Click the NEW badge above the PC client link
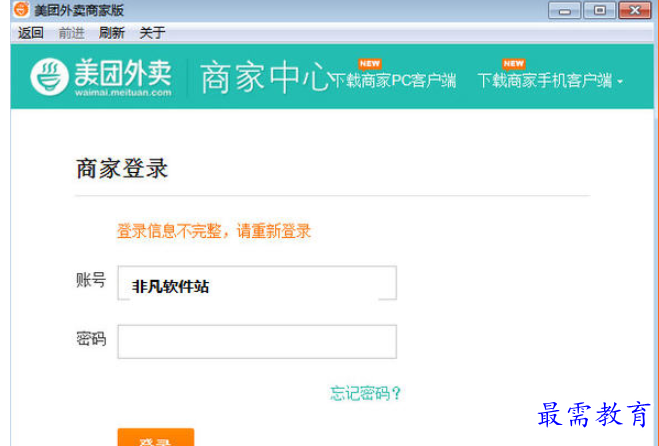The width and height of the screenshot is (659, 446). tap(369, 63)
